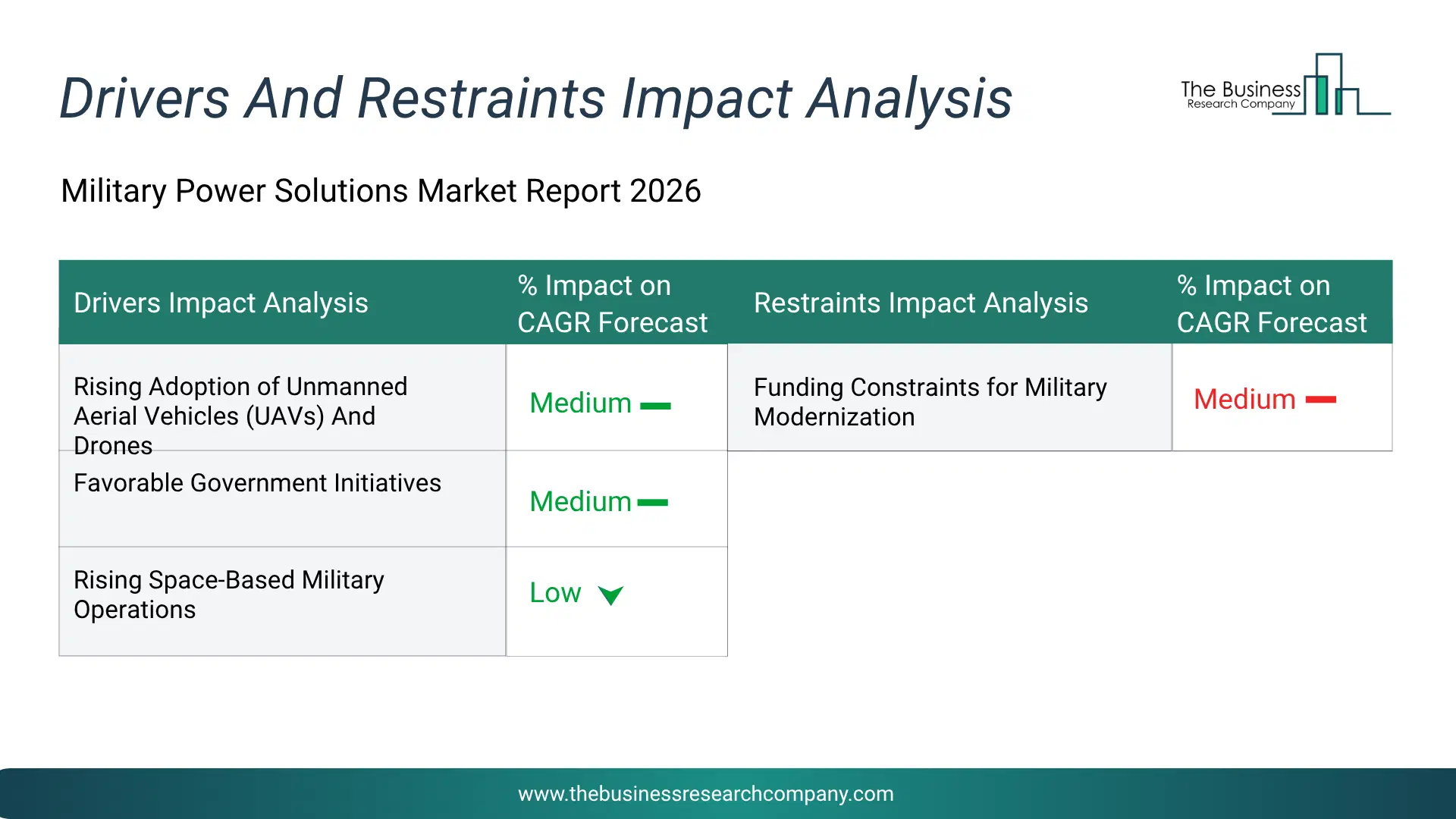Click restraints '% Impact on CAGR Forecast' header
This screenshot has width=1456, height=819.
[x=1272, y=303]
